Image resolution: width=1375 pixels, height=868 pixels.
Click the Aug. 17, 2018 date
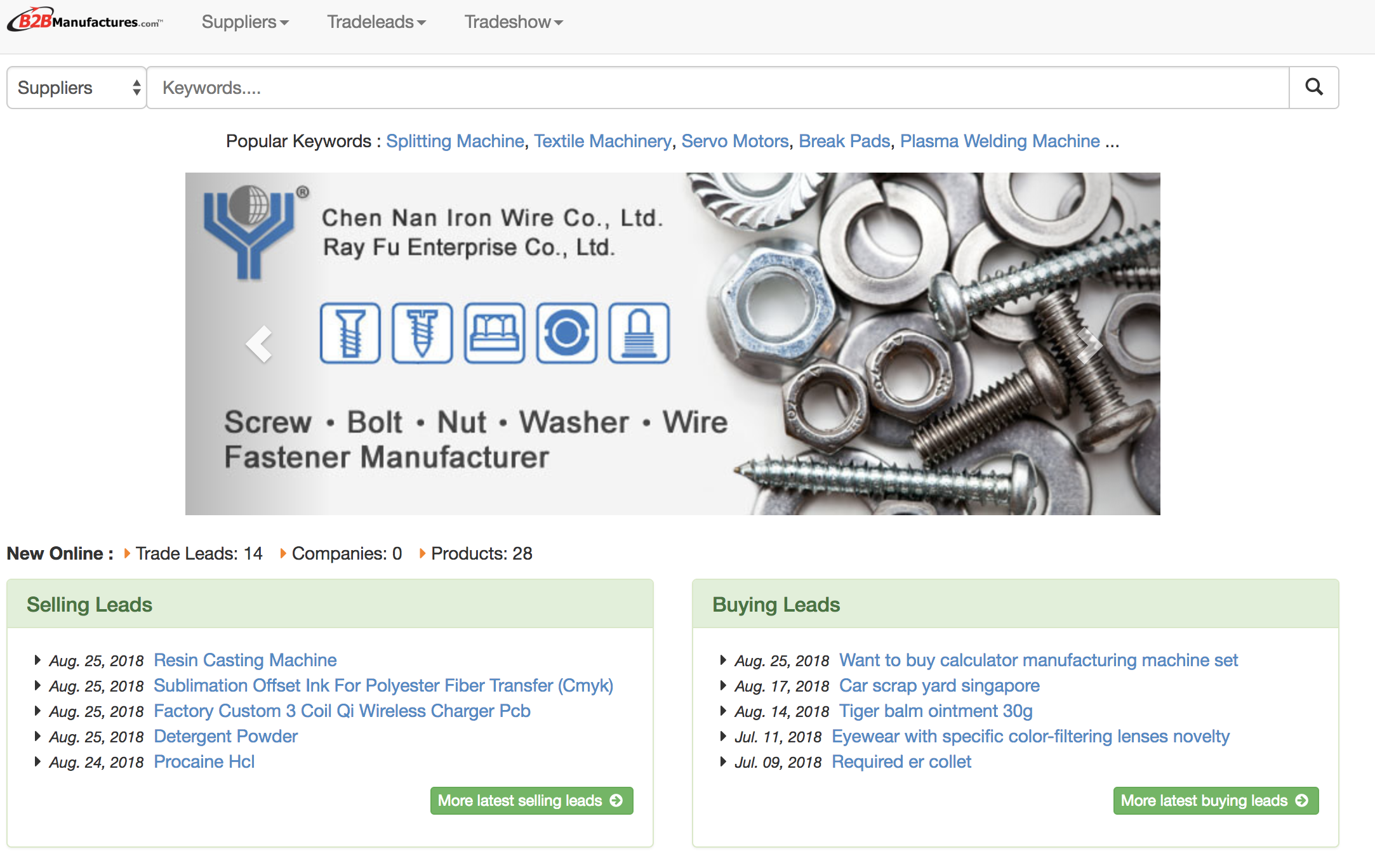(782, 686)
